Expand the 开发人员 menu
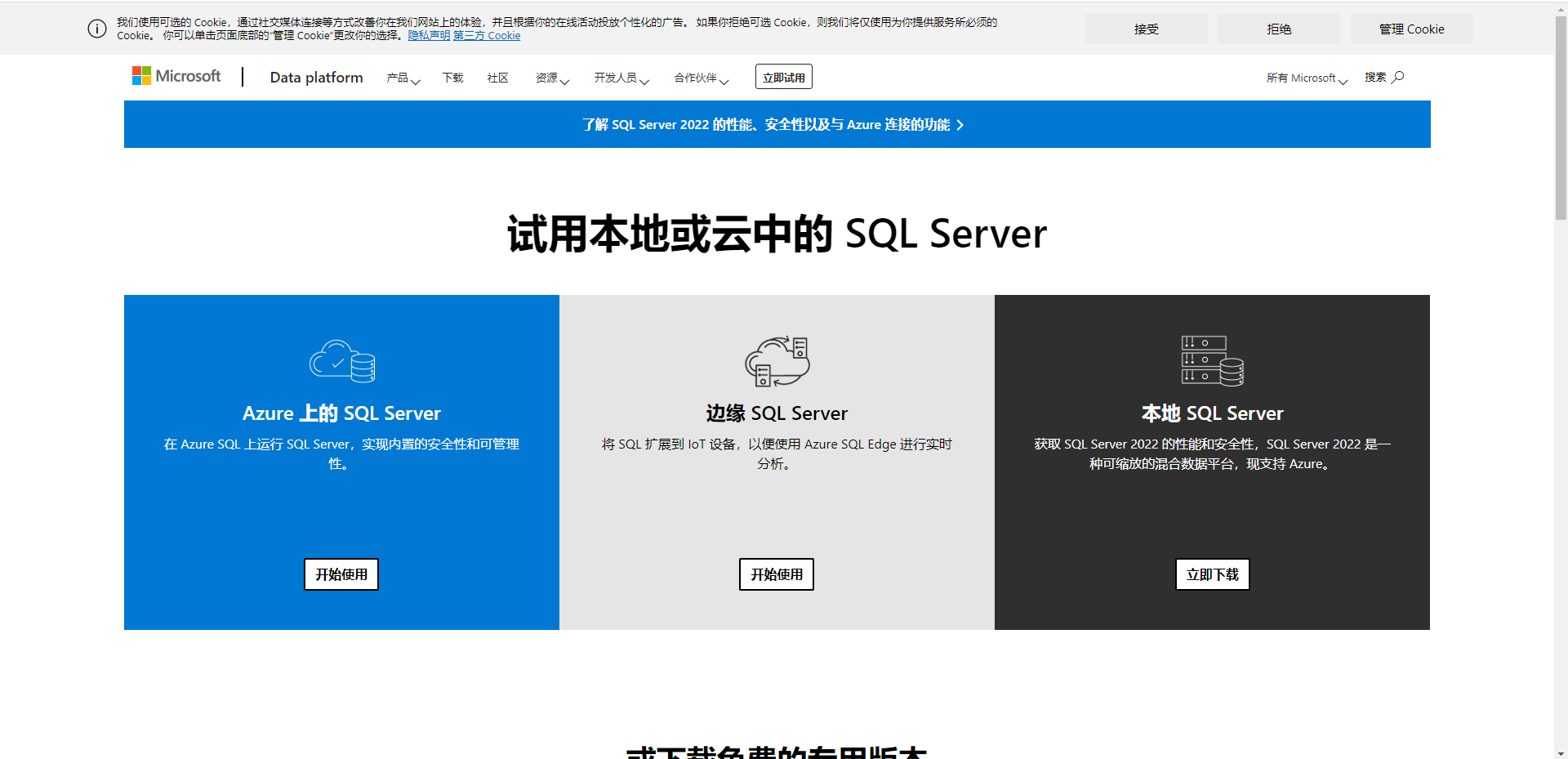The width and height of the screenshot is (1568, 759). pos(621,78)
